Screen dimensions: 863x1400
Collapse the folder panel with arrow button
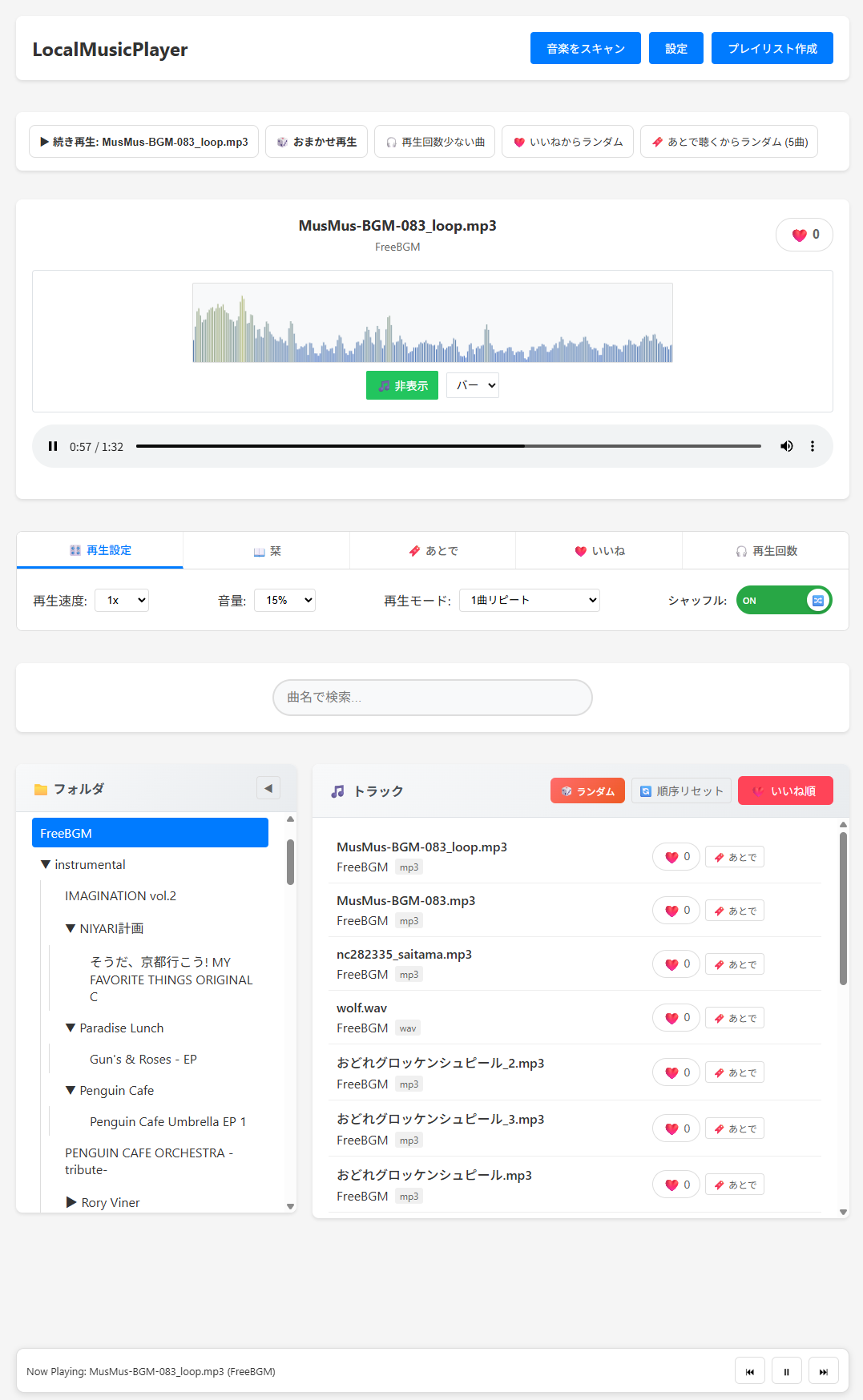point(268,788)
